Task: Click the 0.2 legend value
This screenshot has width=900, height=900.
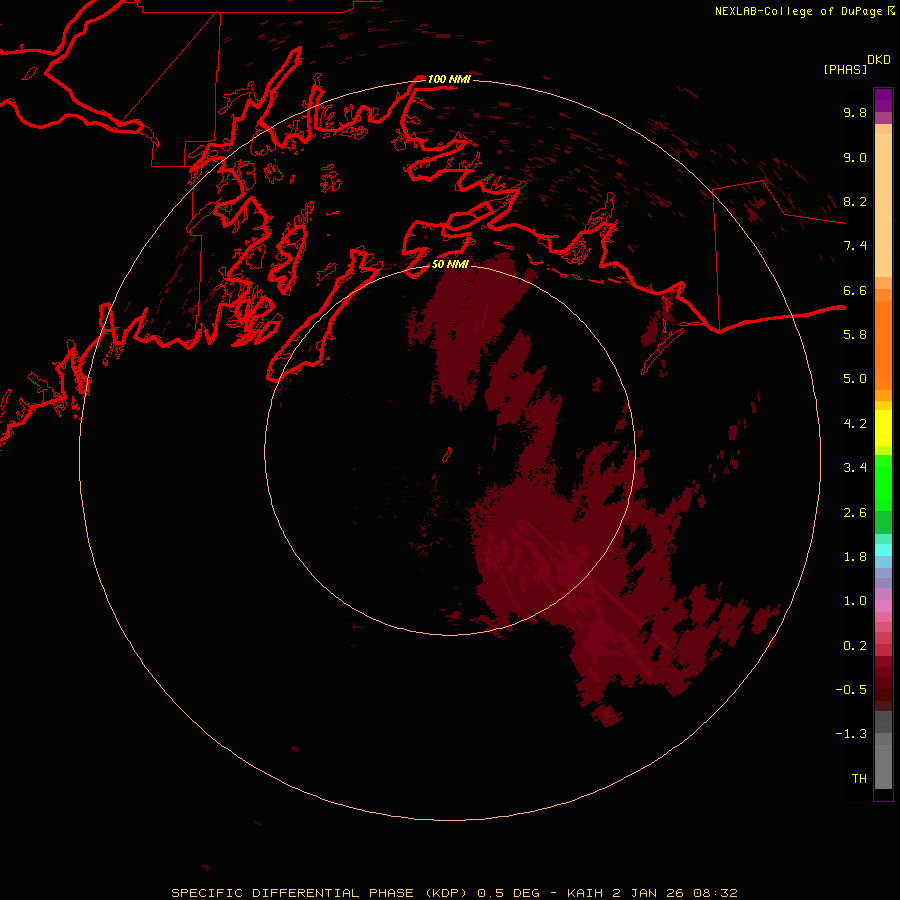Action: point(855,646)
